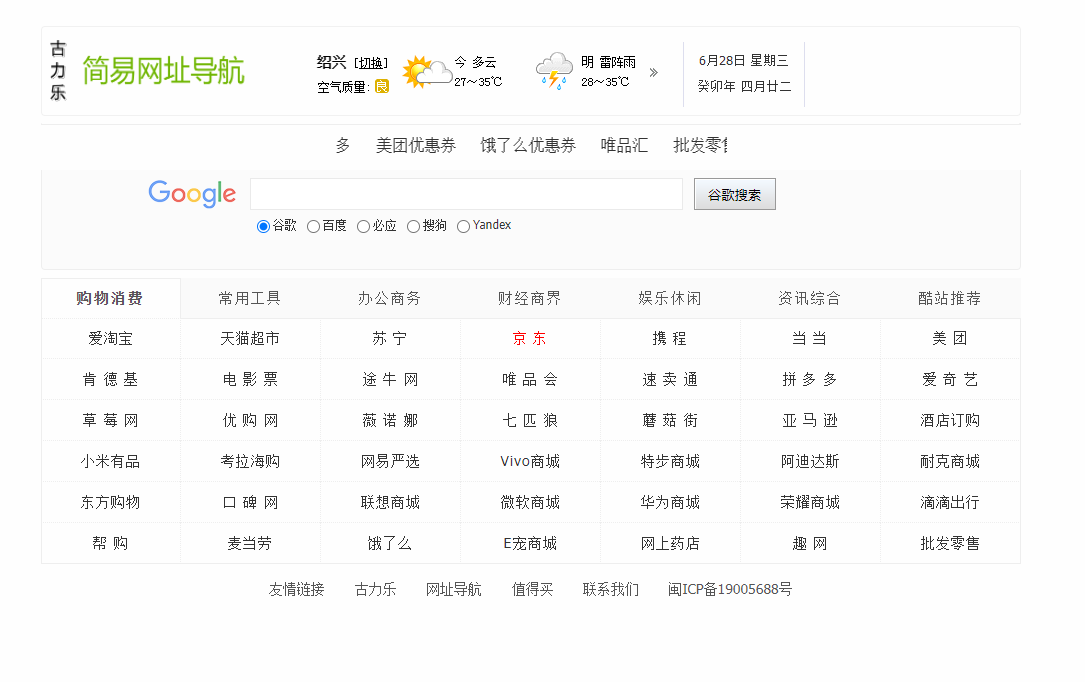Open the 常用工具 category tab
Viewport: 1085px width, 682px height.
pyautogui.click(x=250, y=298)
